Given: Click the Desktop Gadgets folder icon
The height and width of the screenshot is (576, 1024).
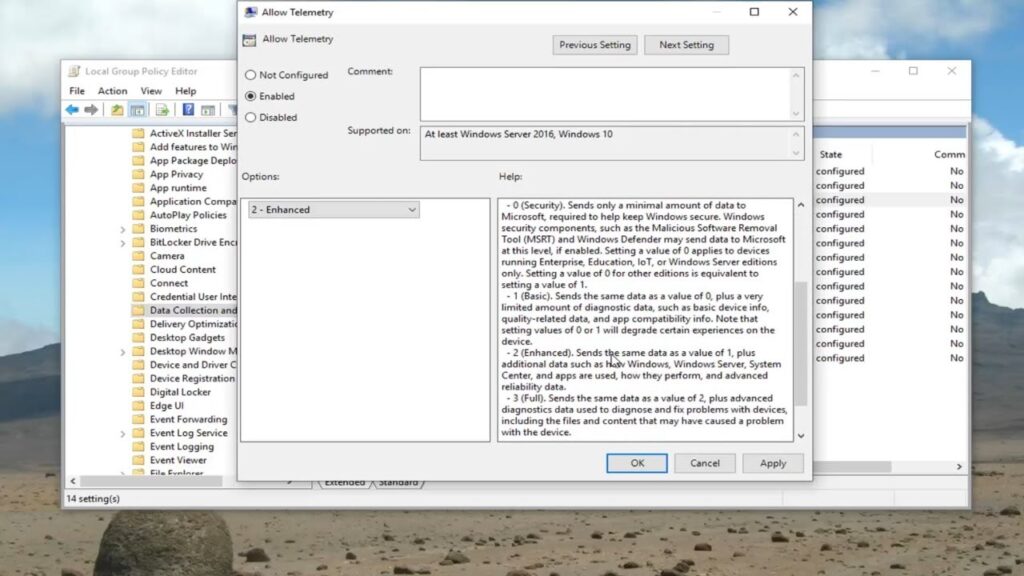Looking at the screenshot, I should 138,338.
